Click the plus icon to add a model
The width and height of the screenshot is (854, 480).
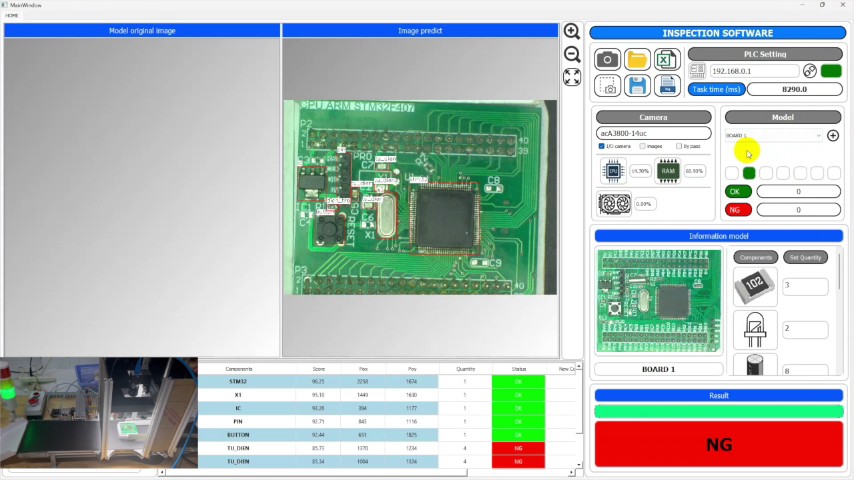(x=833, y=136)
